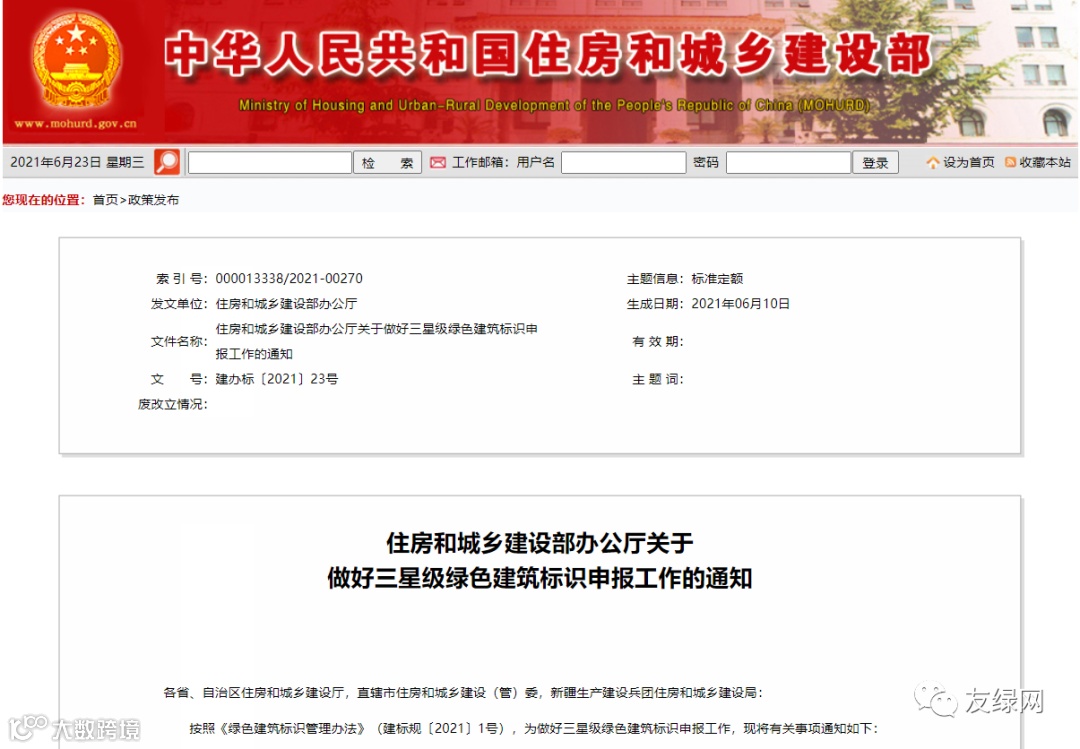Click the file name text 住房和城乡建设部办公厅关于做好三星级绿色建筑标识申
This screenshot has width=1080, height=749.
click(x=376, y=329)
